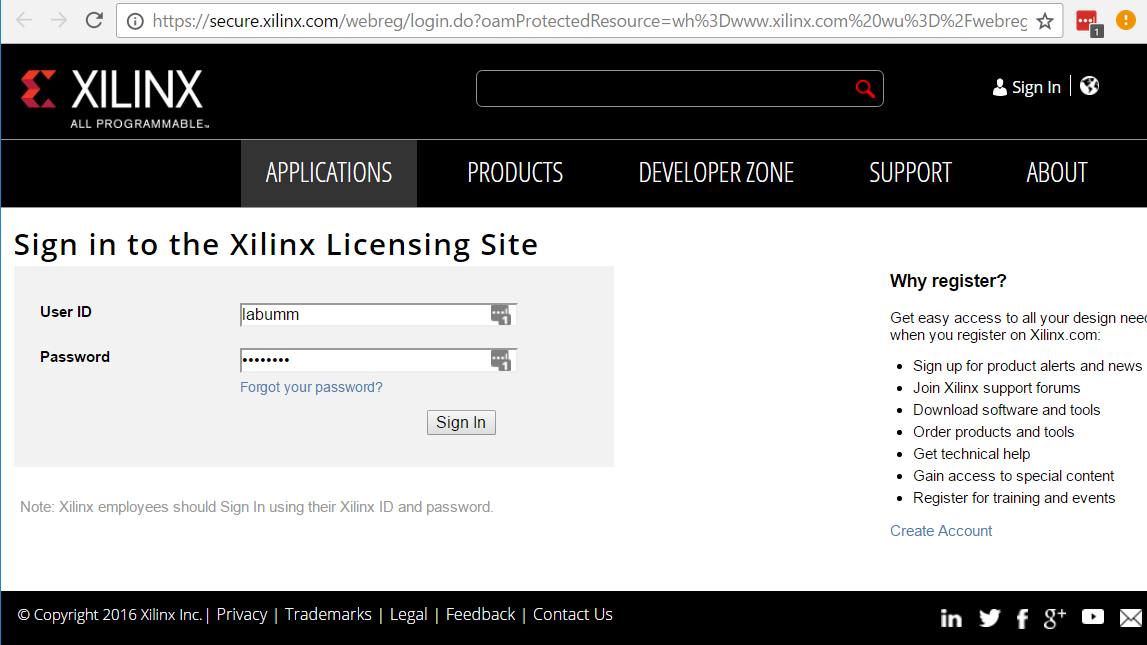Viewport: 1147px width, 645px height.
Task: Click the red search magnifier icon
Action: [865, 88]
